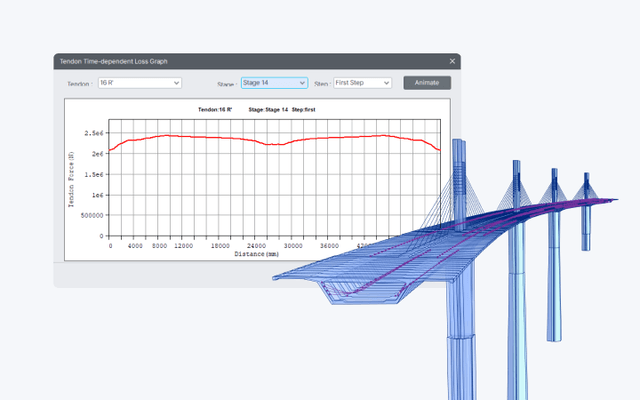Open the Stage dropdown showing Stage 14
The width and height of the screenshot is (640, 400).
[x=274, y=83]
